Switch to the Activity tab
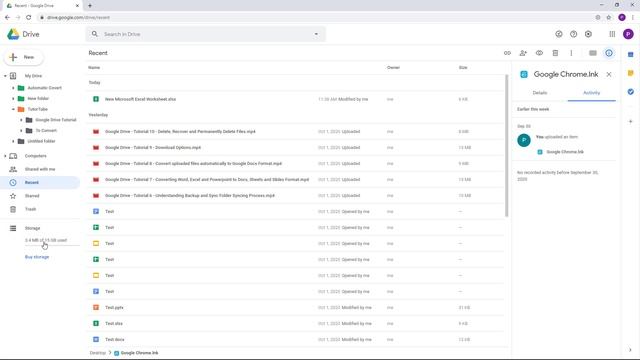The image size is (640, 360). point(591,93)
